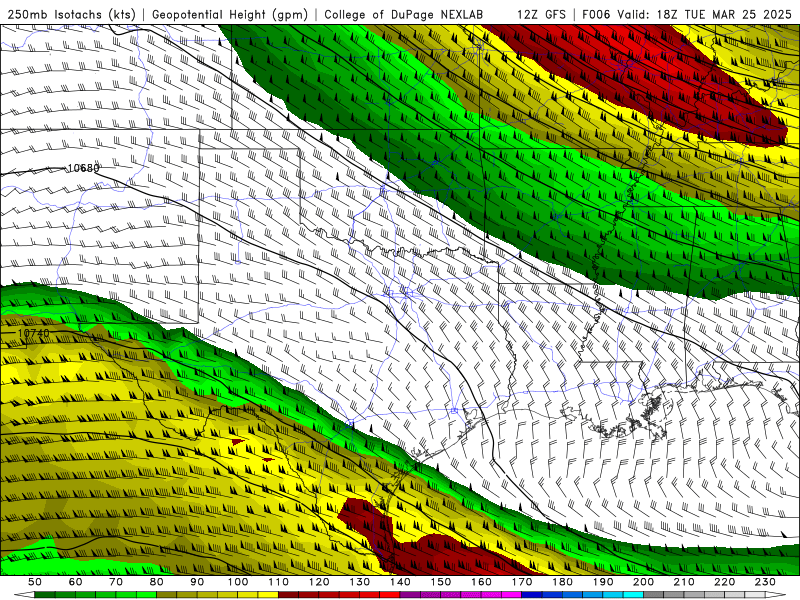Click the 190 kts colorbar label
This screenshot has height=600, width=800.
(x=603, y=582)
